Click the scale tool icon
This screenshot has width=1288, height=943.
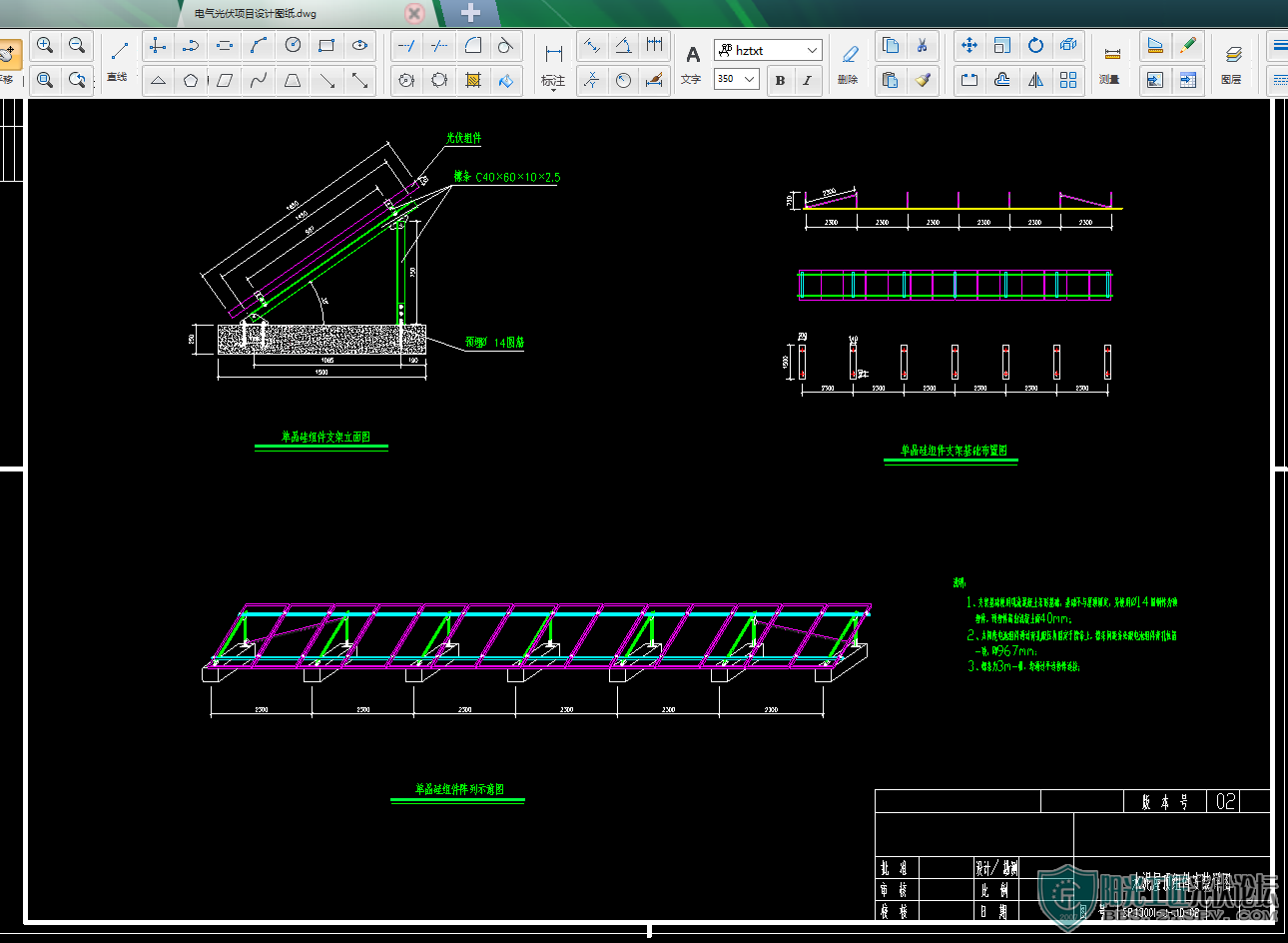click(1001, 46)
